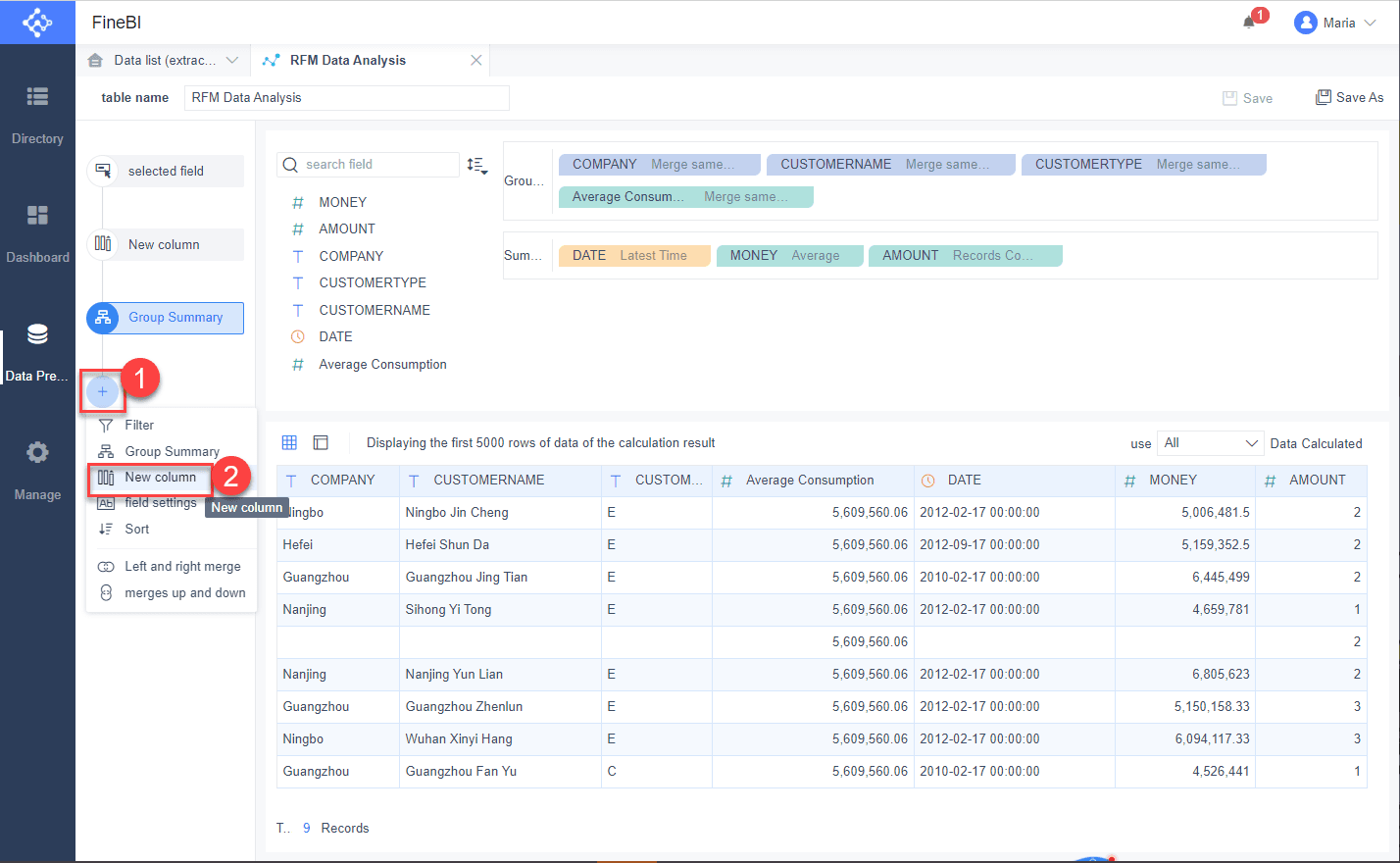Click the plus add-step button
The height and width of the screenshot is (863, 1400).
[x=103, y=391]
